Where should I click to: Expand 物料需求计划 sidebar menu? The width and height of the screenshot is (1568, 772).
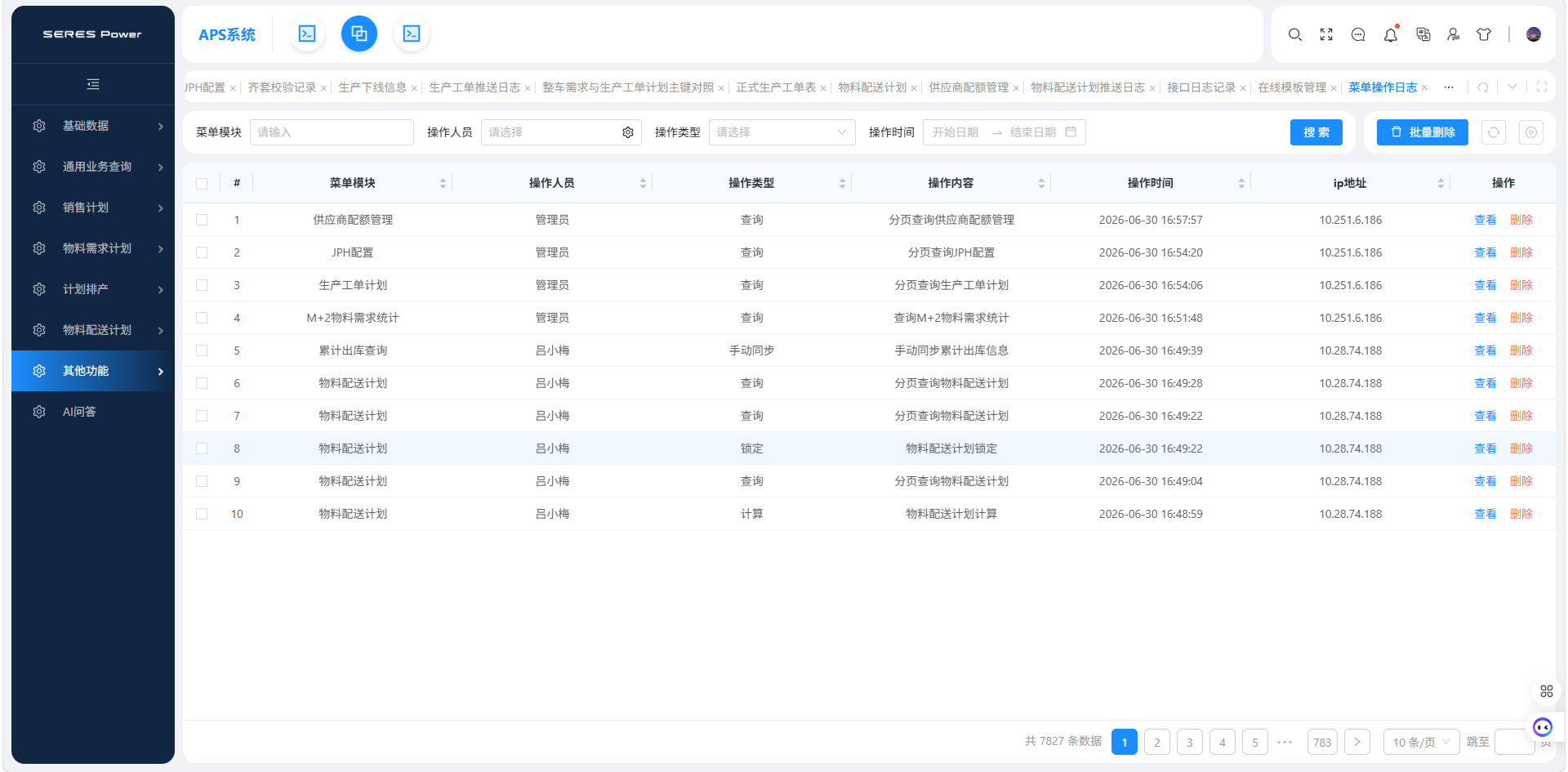tap(93, 248)
